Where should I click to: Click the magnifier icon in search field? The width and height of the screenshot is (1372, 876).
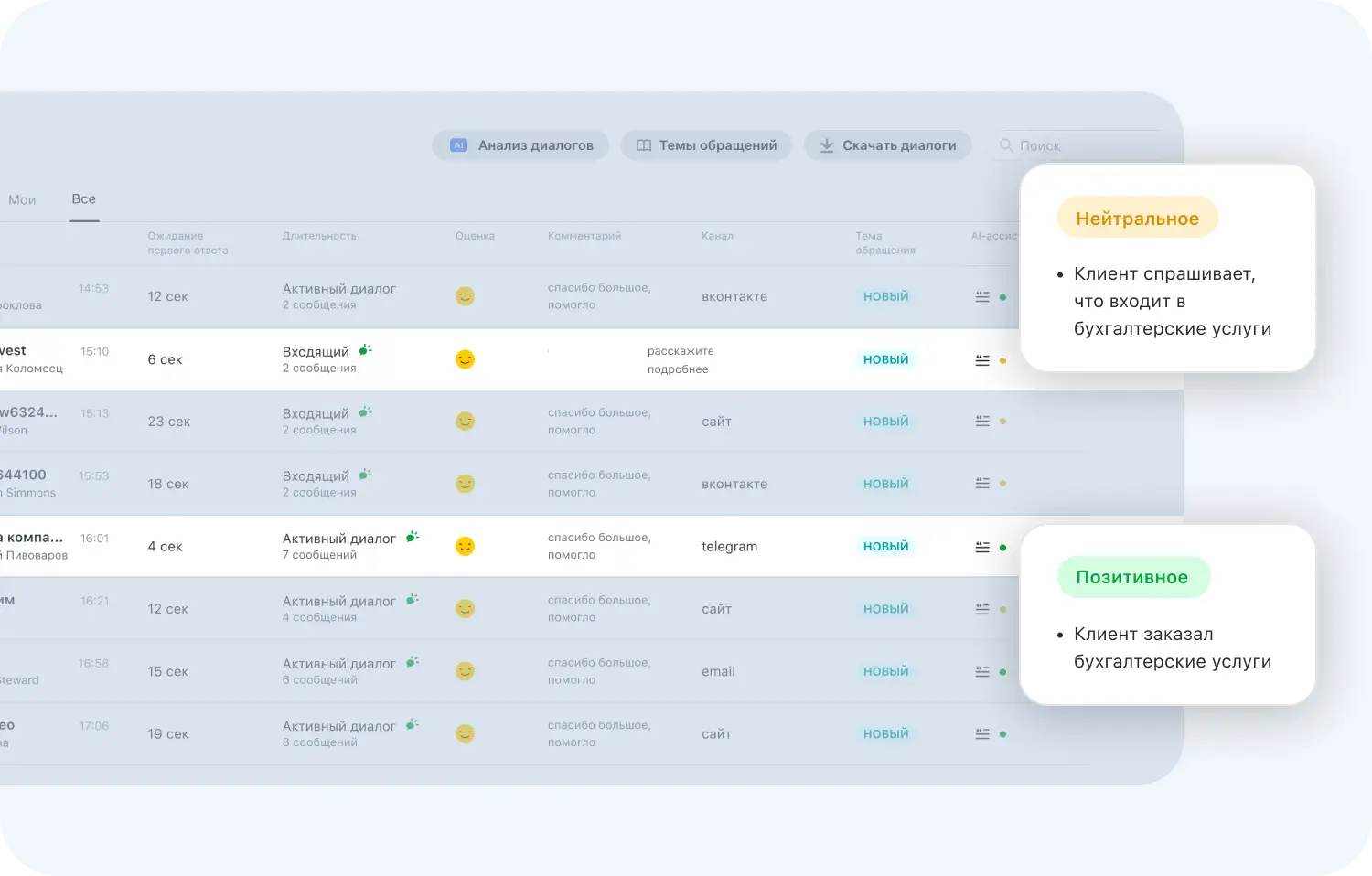pyautogui.click(x=1006, y=145)
